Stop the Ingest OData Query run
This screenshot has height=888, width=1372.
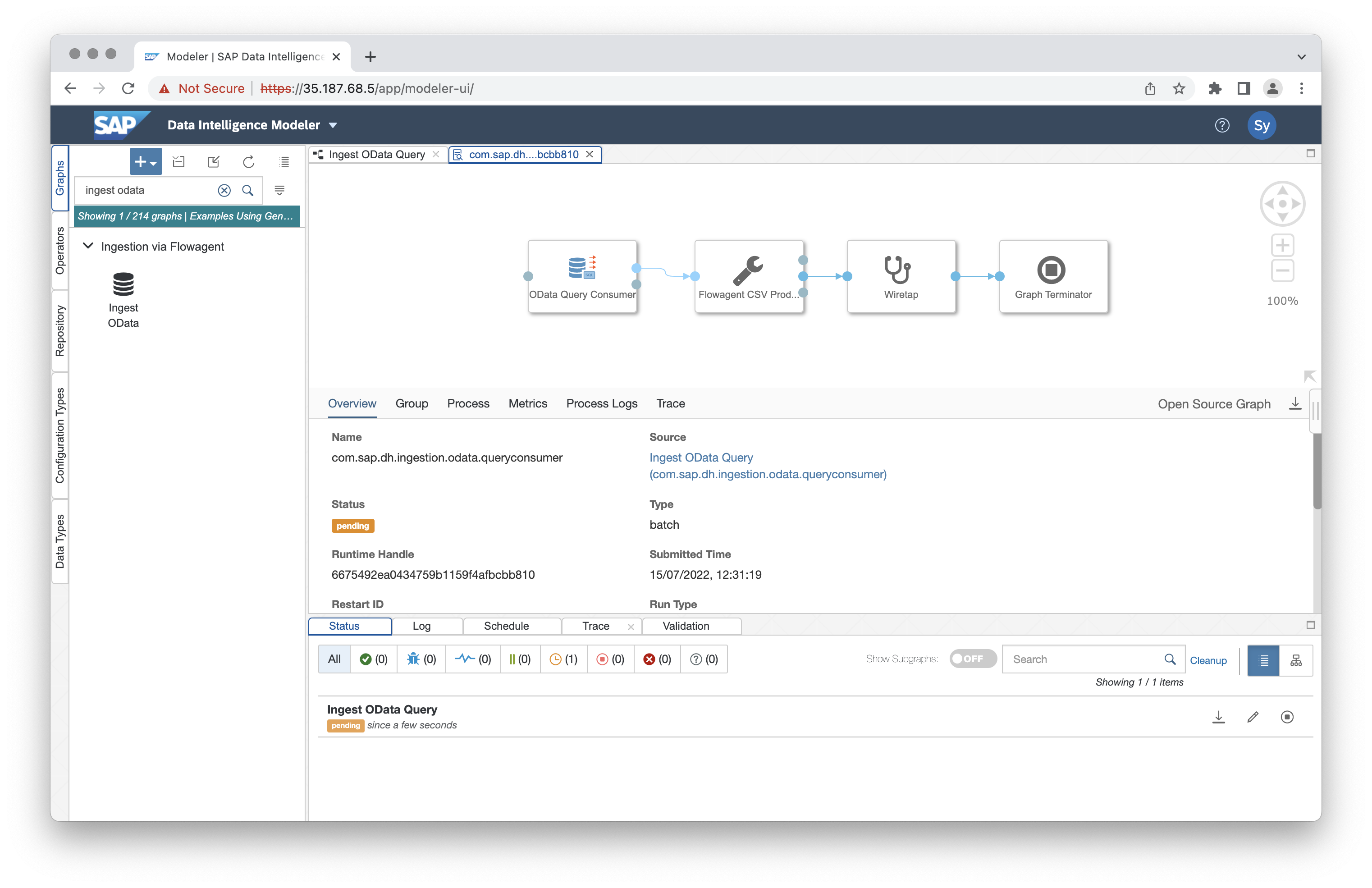coord(1287,717)
